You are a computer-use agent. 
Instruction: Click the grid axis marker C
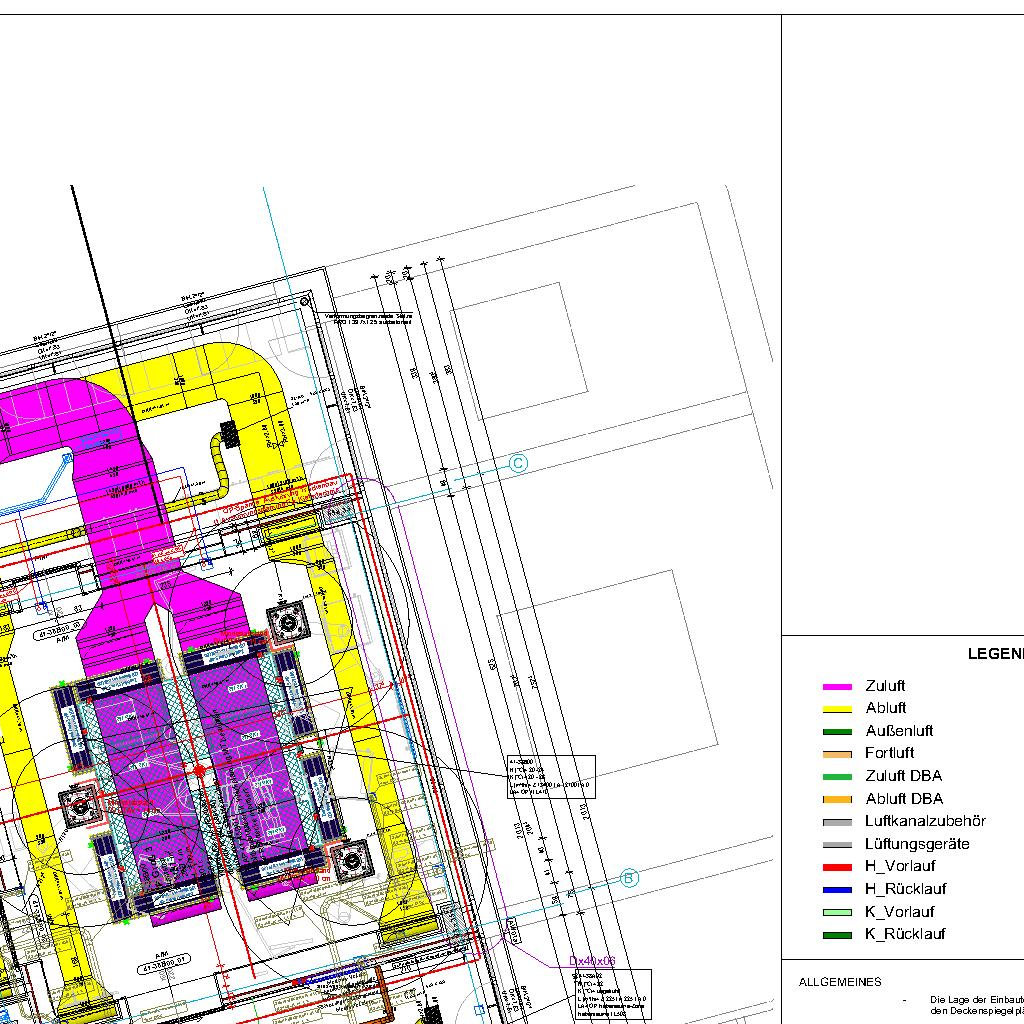[x=519, y=464]
